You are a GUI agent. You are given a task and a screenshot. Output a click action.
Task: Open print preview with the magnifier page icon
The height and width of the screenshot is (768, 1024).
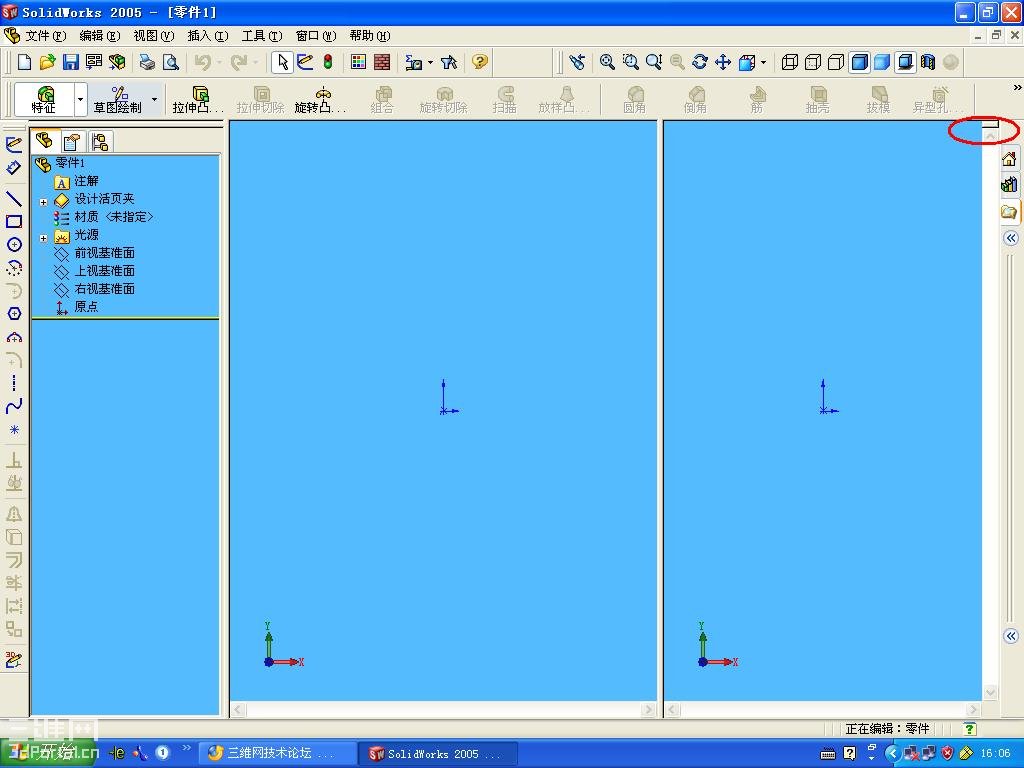(x=170, y=62)
